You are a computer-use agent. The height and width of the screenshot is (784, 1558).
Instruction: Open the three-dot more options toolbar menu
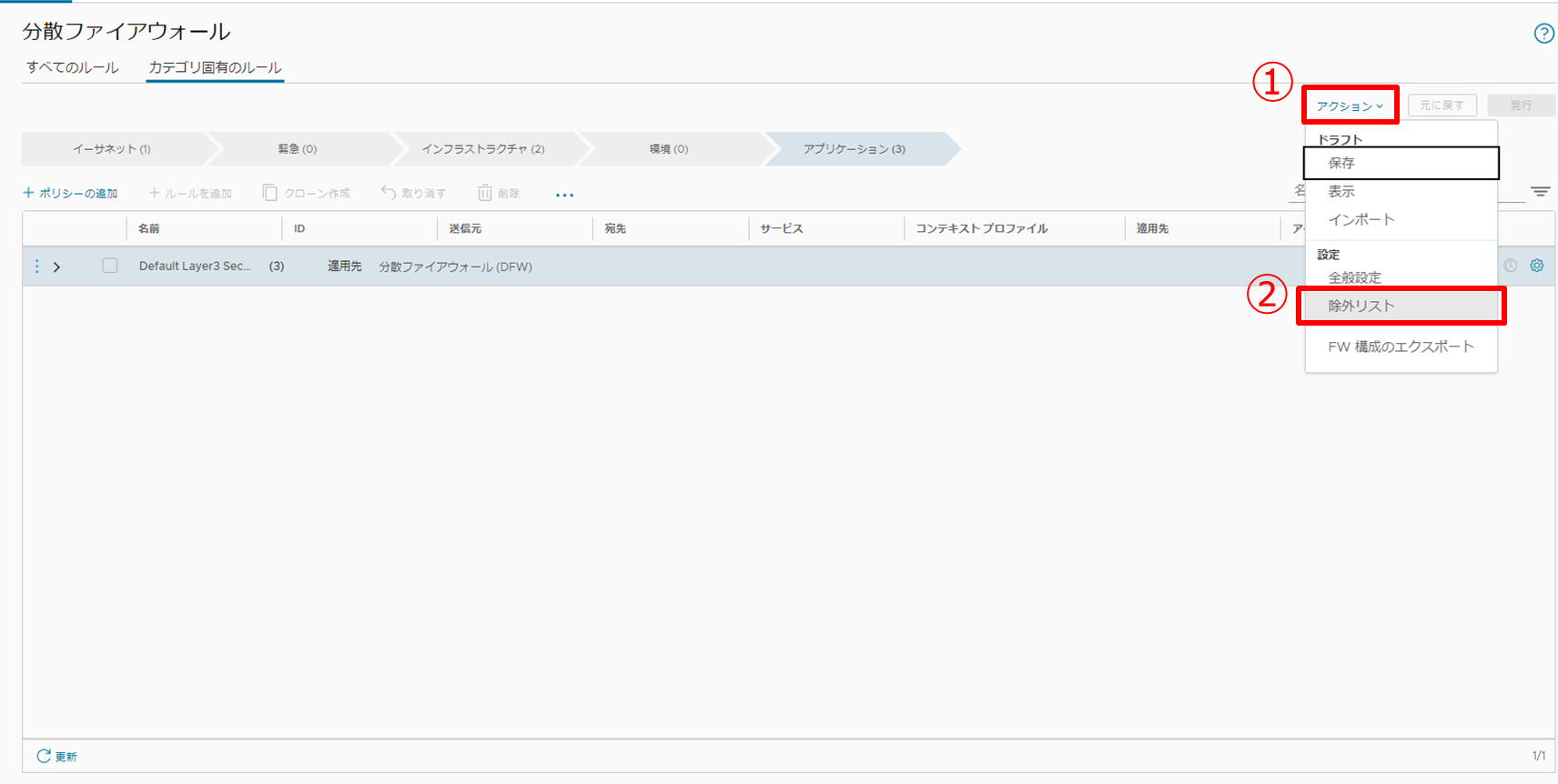click(564, 195)
